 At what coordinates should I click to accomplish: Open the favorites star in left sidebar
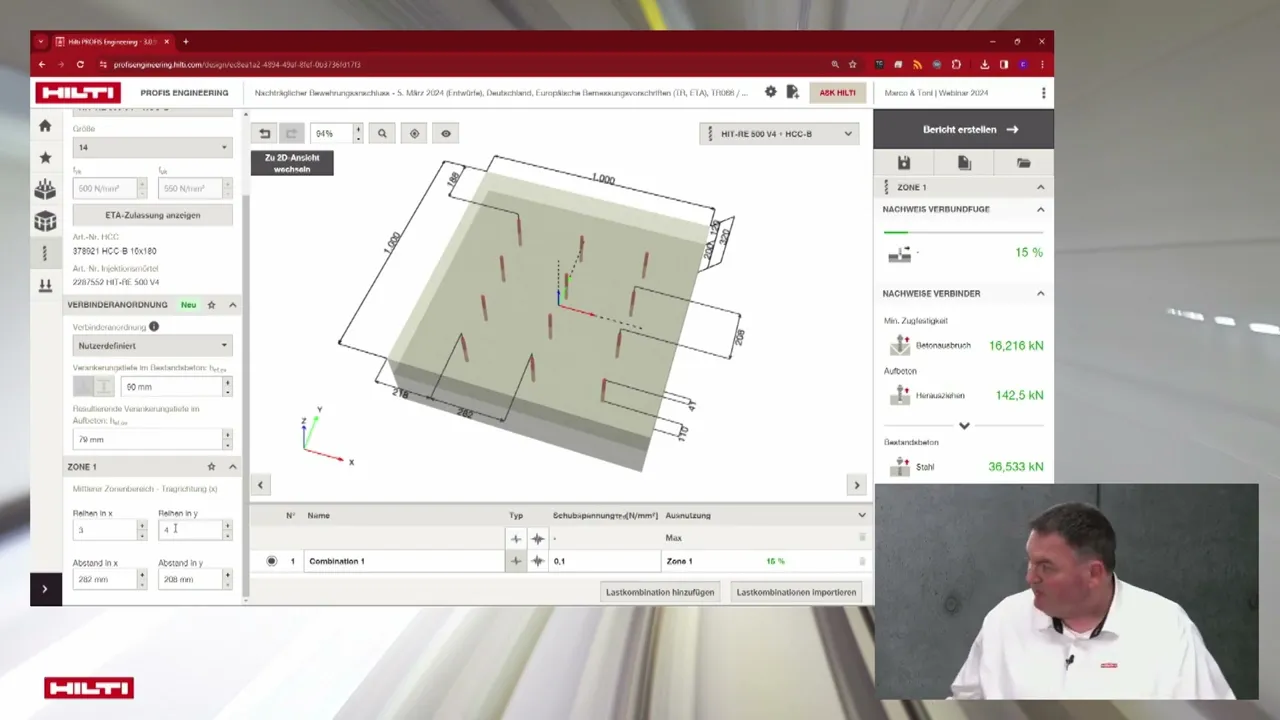click(45, 158)
